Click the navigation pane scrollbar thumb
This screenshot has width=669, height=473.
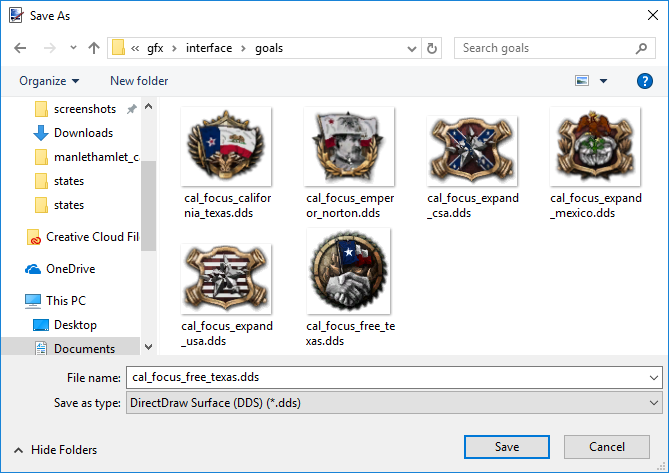point(148,206)
